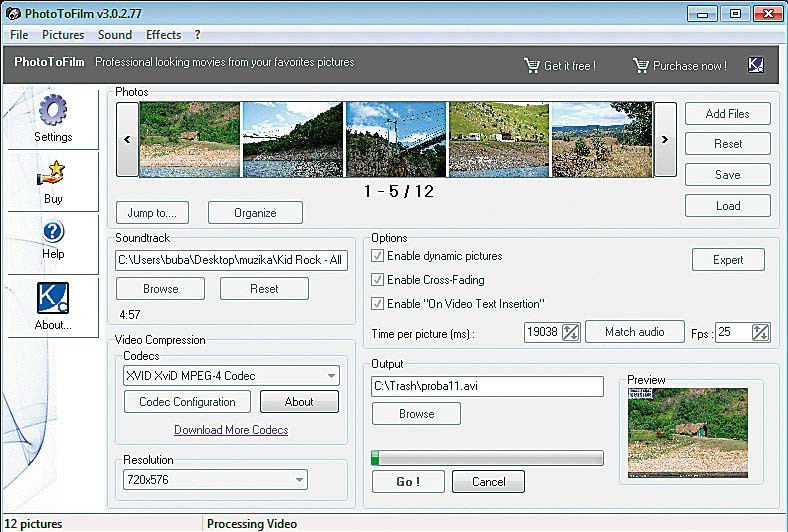This screenshot has height=532, width=788.
Task: Select the fourth photo thumbnail with white buildings
Action: point(499,139)
